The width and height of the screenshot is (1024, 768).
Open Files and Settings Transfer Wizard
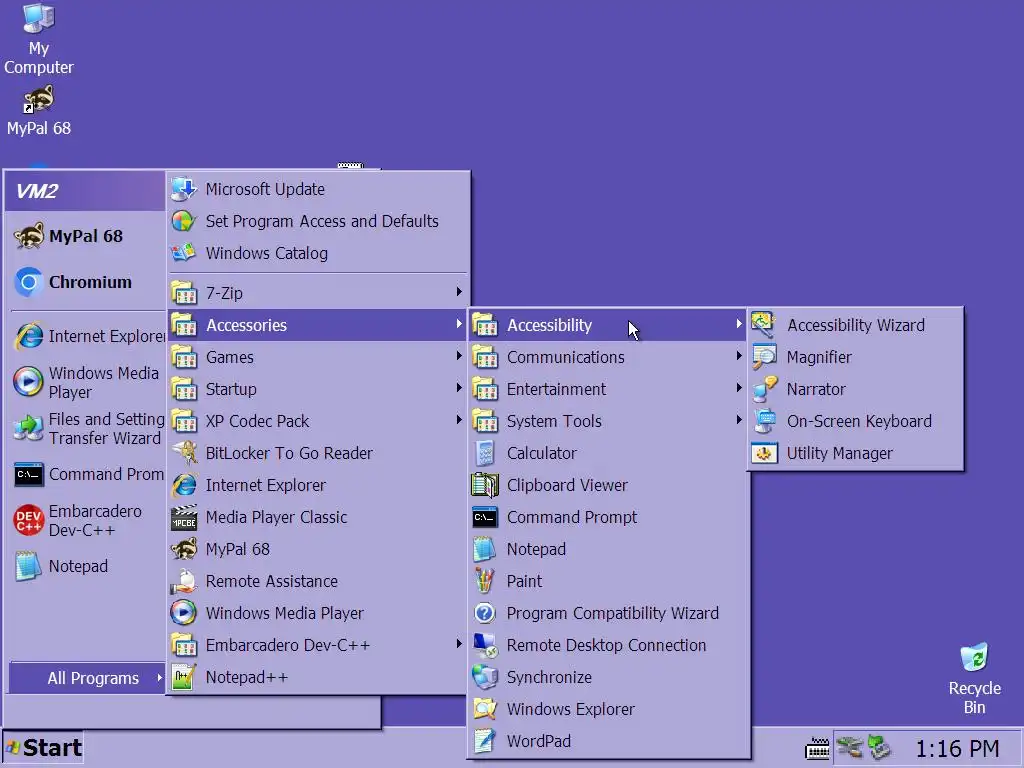[x=87, y=428]
